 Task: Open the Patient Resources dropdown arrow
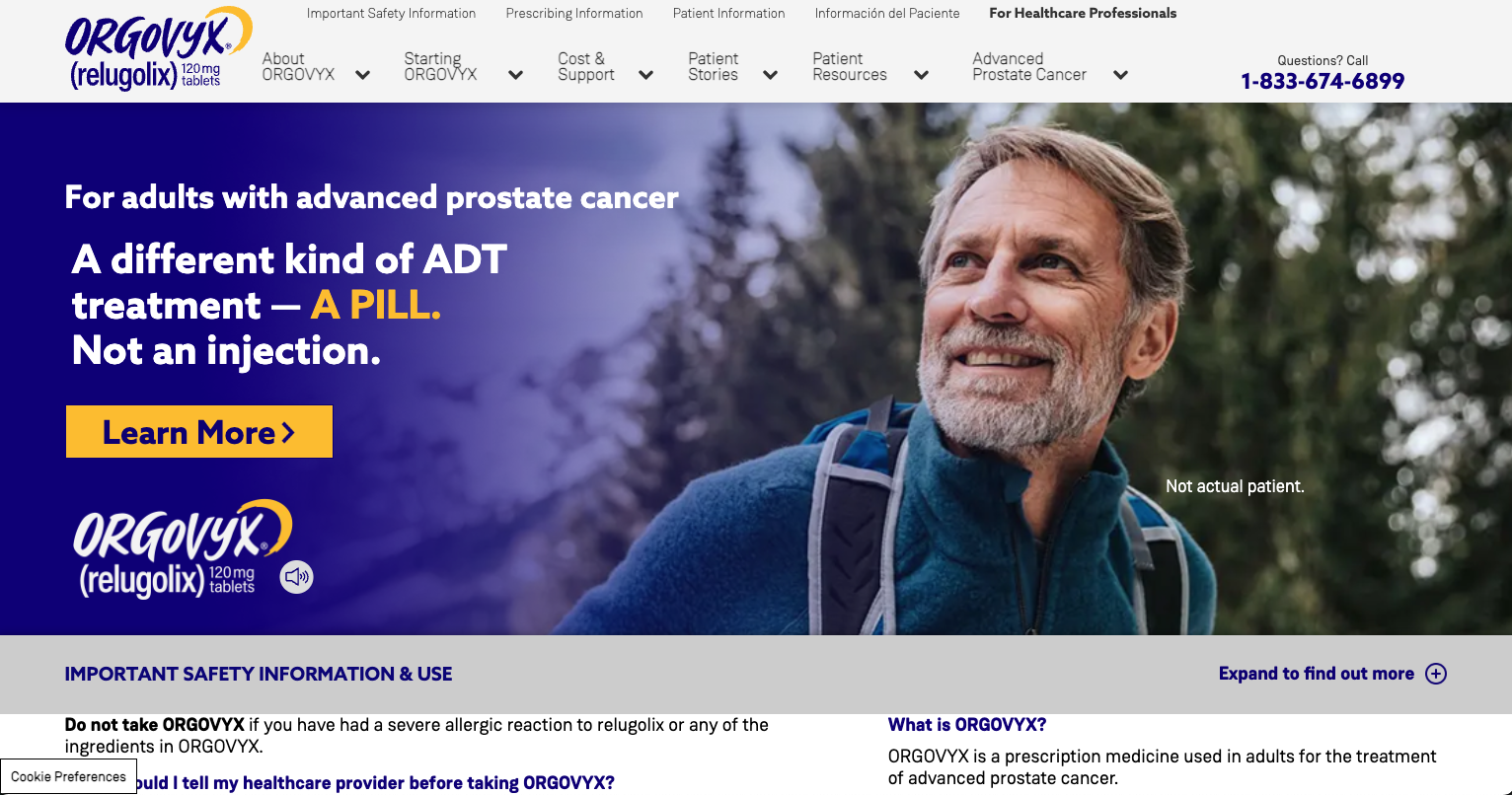[921, 75]
